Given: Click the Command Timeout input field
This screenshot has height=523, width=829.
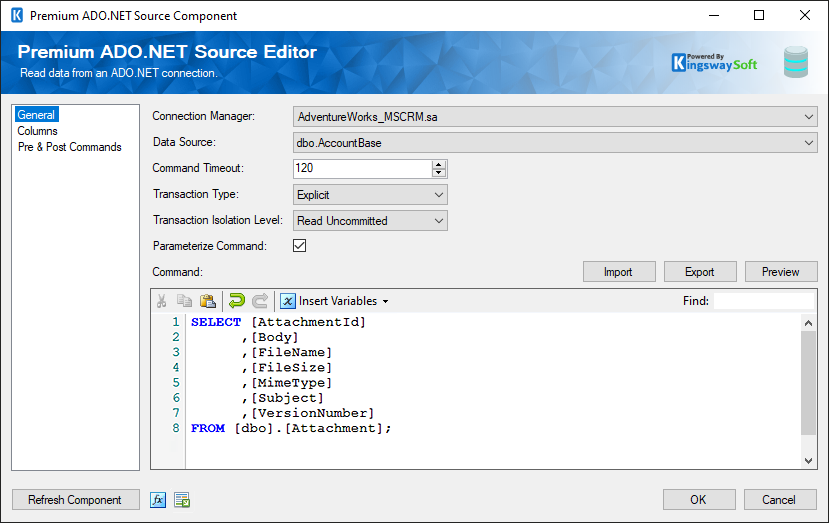Looking at the screenshot, I should (x=363, y=169).
